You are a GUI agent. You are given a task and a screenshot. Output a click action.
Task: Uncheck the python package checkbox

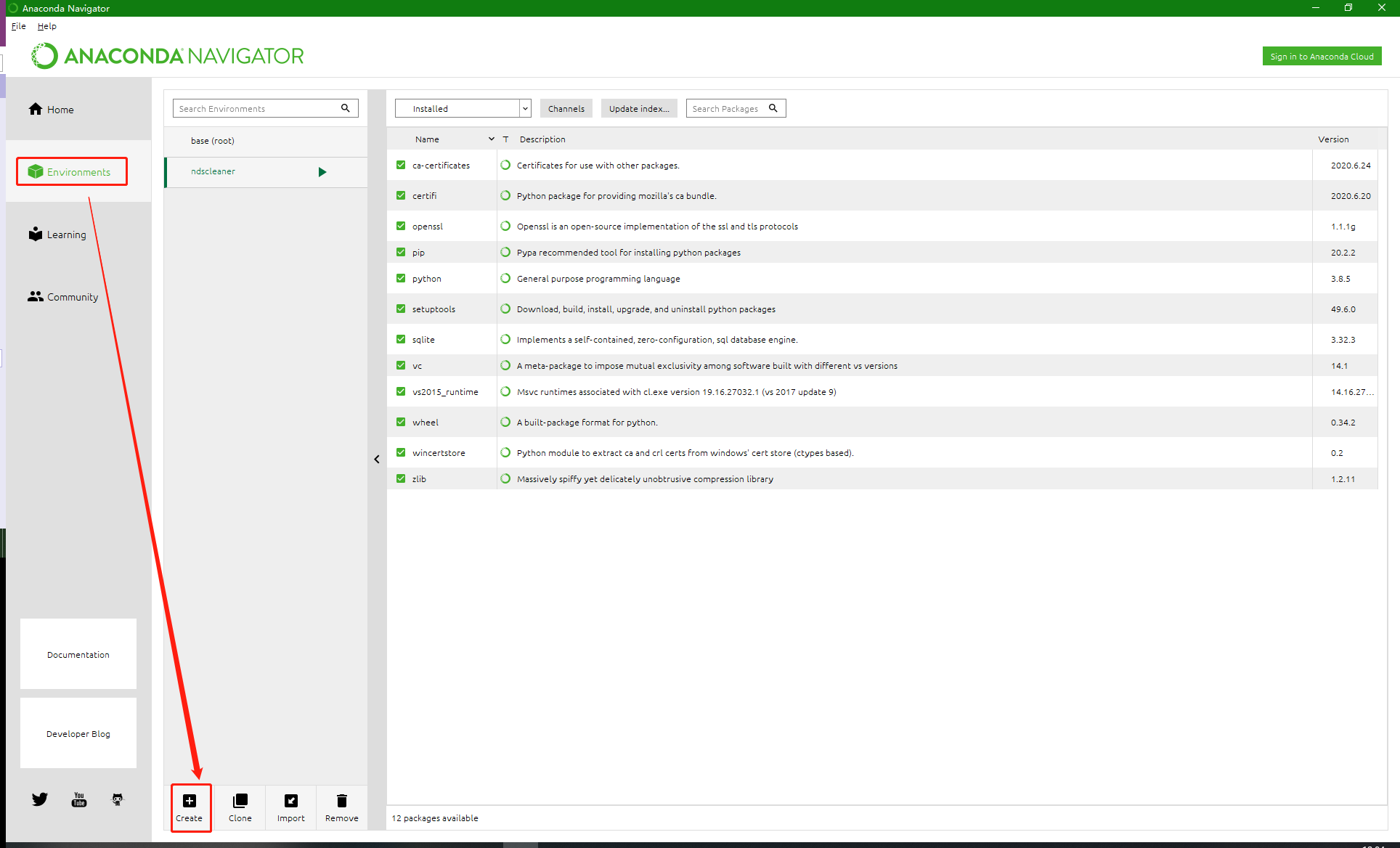(x=401, y=278)
